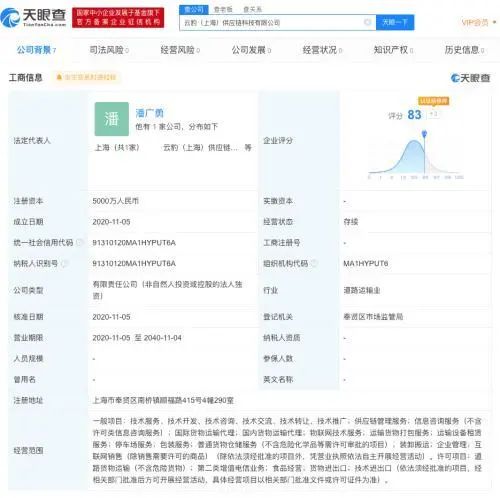Click the 经营范围 business scope paragraph
500x498 pixels.
(287, 450)
